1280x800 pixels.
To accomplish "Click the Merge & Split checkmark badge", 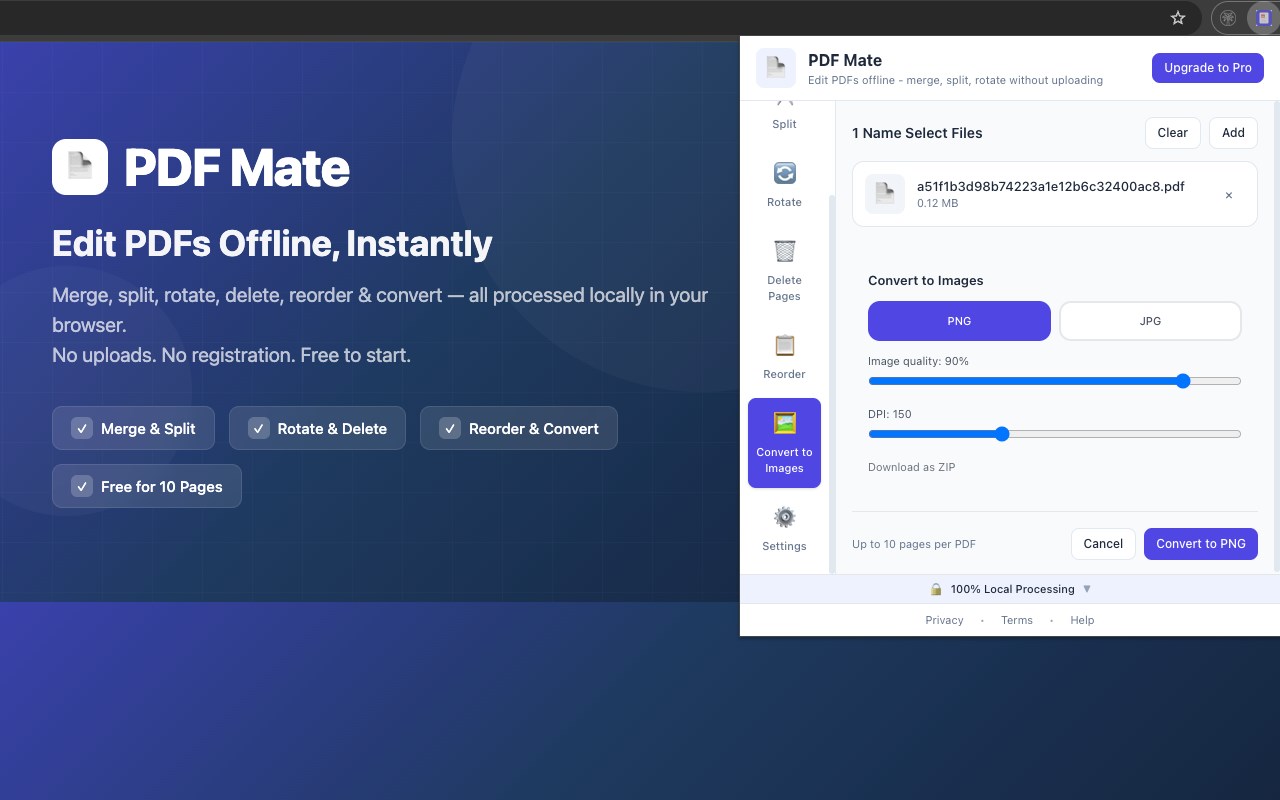I will coord(133,428).
